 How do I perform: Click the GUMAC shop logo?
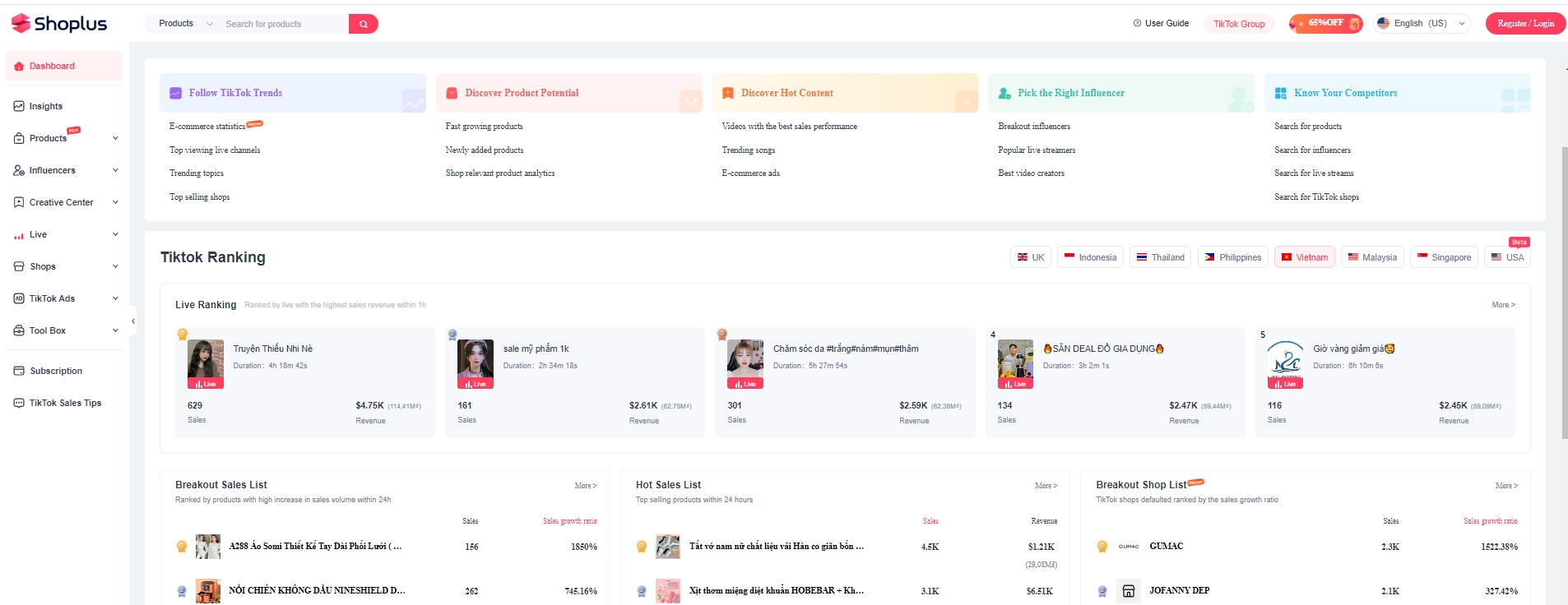point(1129,546)
